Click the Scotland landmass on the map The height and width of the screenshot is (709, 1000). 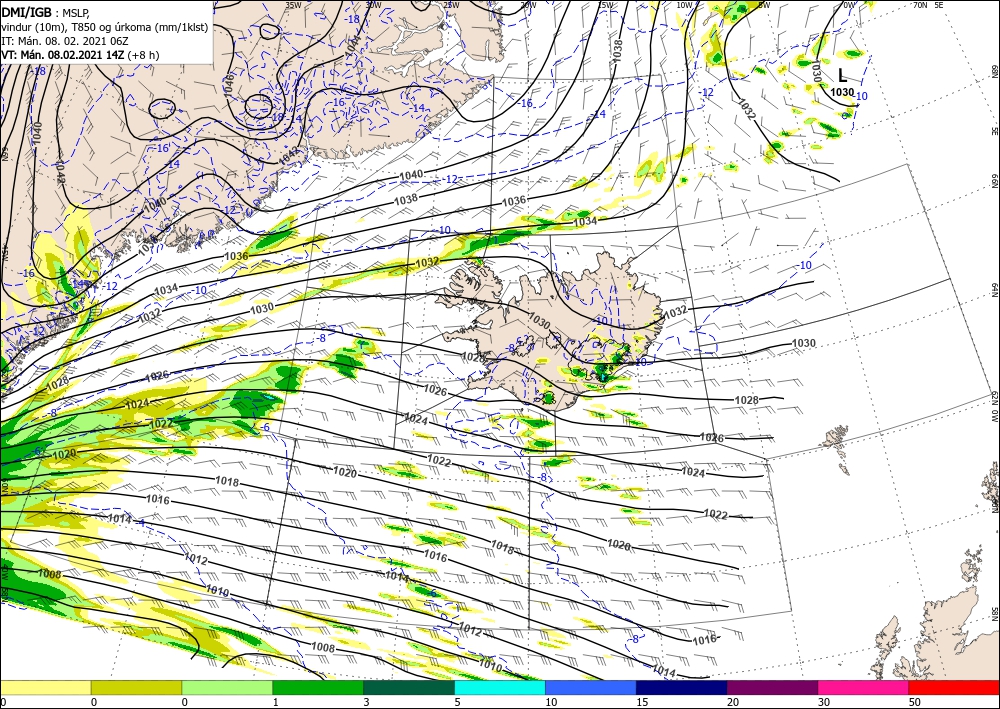938,631
